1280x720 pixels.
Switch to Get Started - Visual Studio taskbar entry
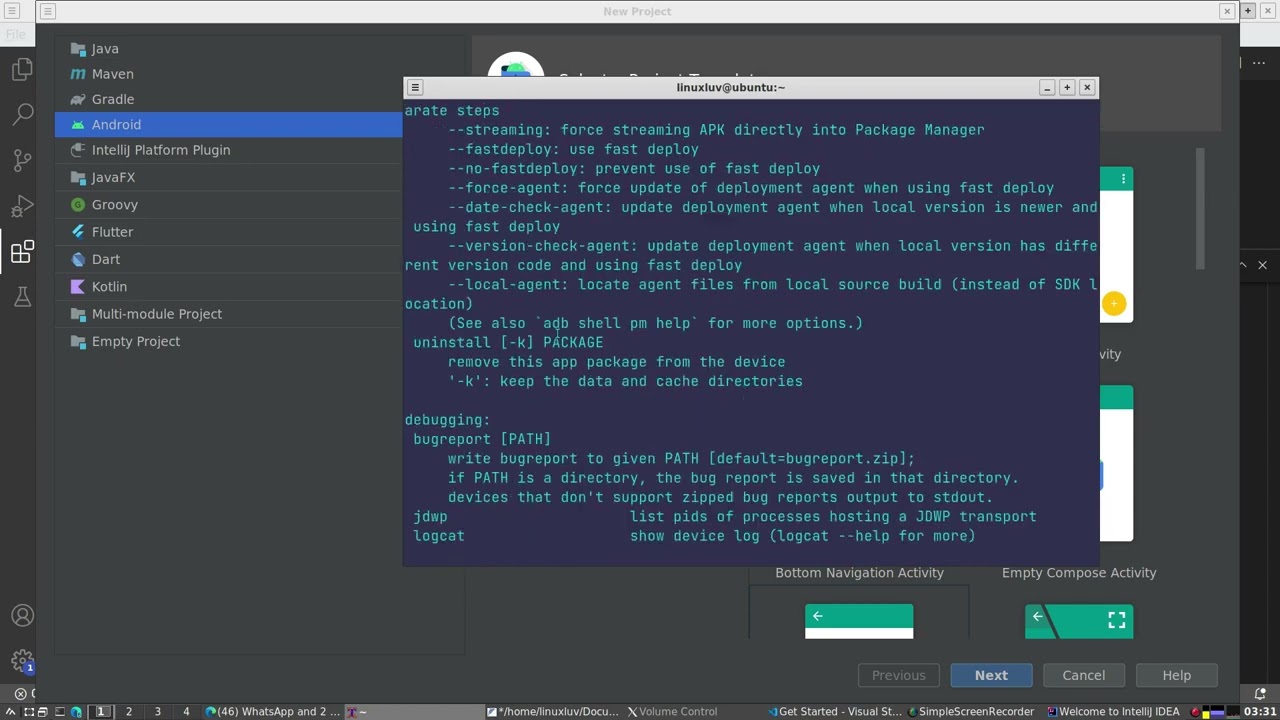tap(834, 711)
